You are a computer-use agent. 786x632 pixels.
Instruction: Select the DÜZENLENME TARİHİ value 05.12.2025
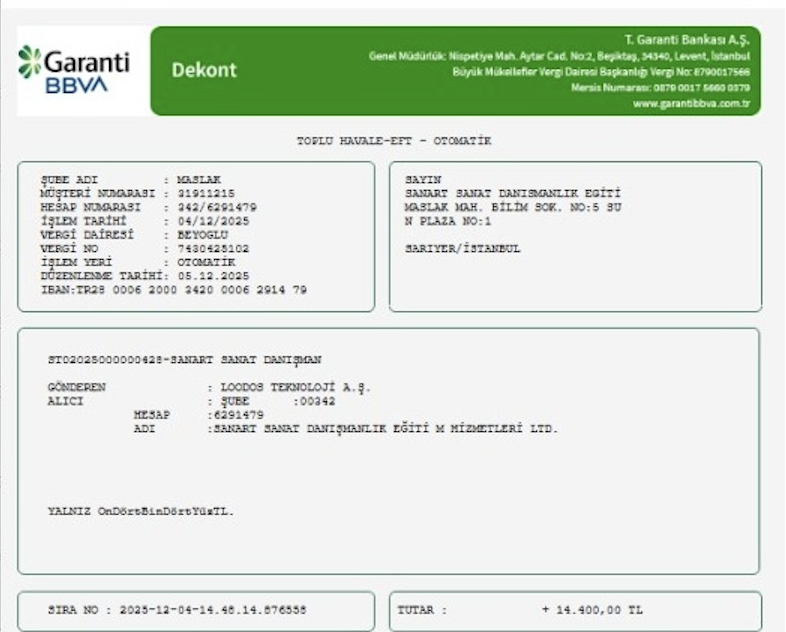pos(213,276)
